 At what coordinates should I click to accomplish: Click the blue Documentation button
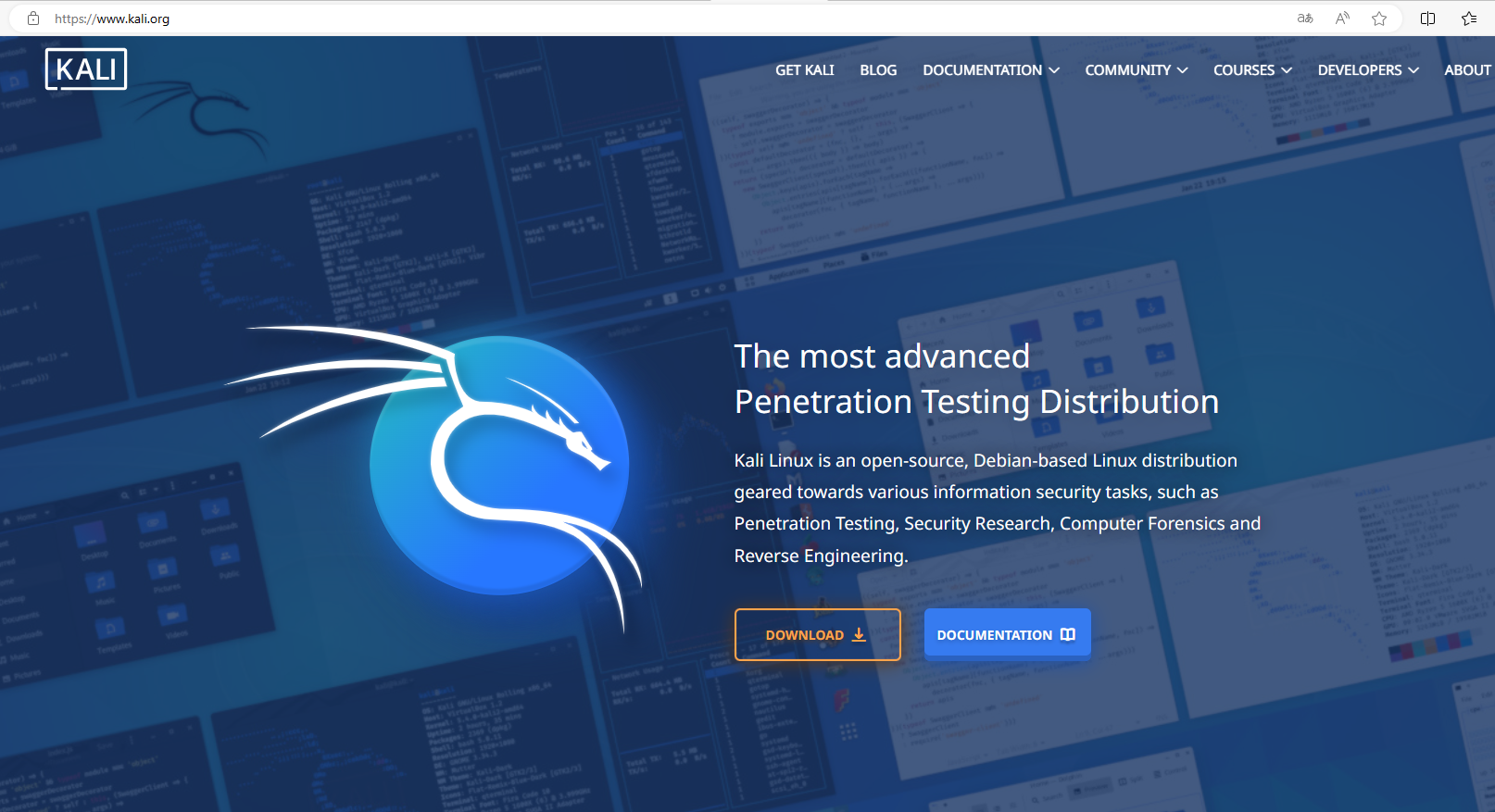pos(1007,634)
